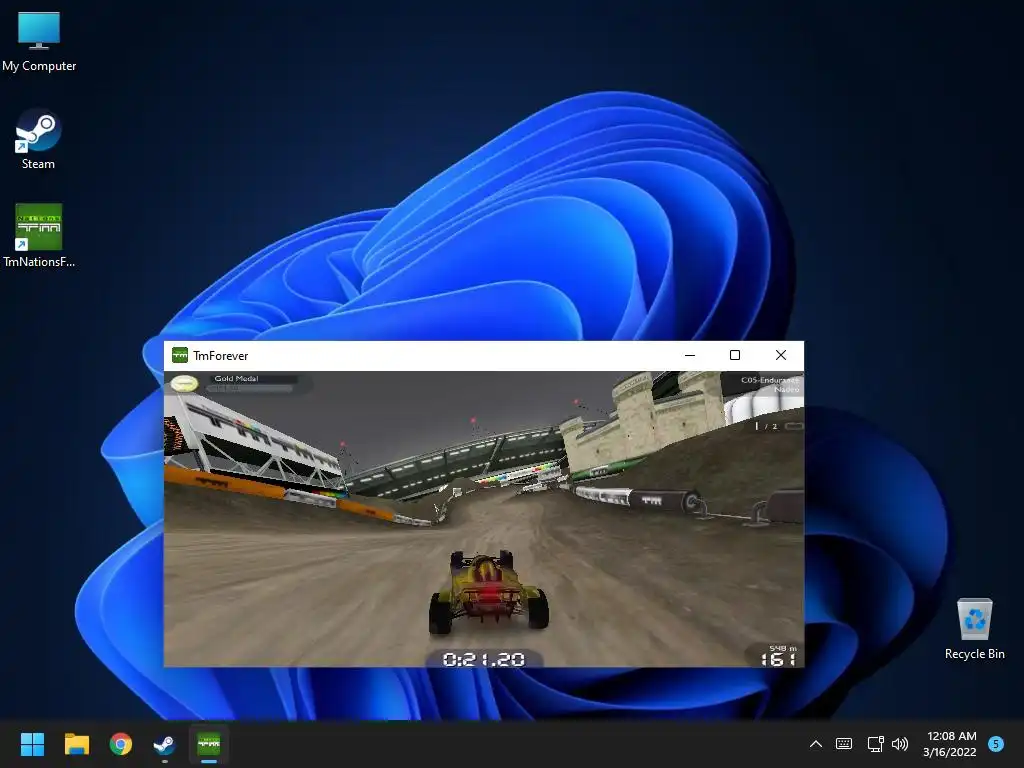Click the C05-Endurance track name

click(770, 380)
